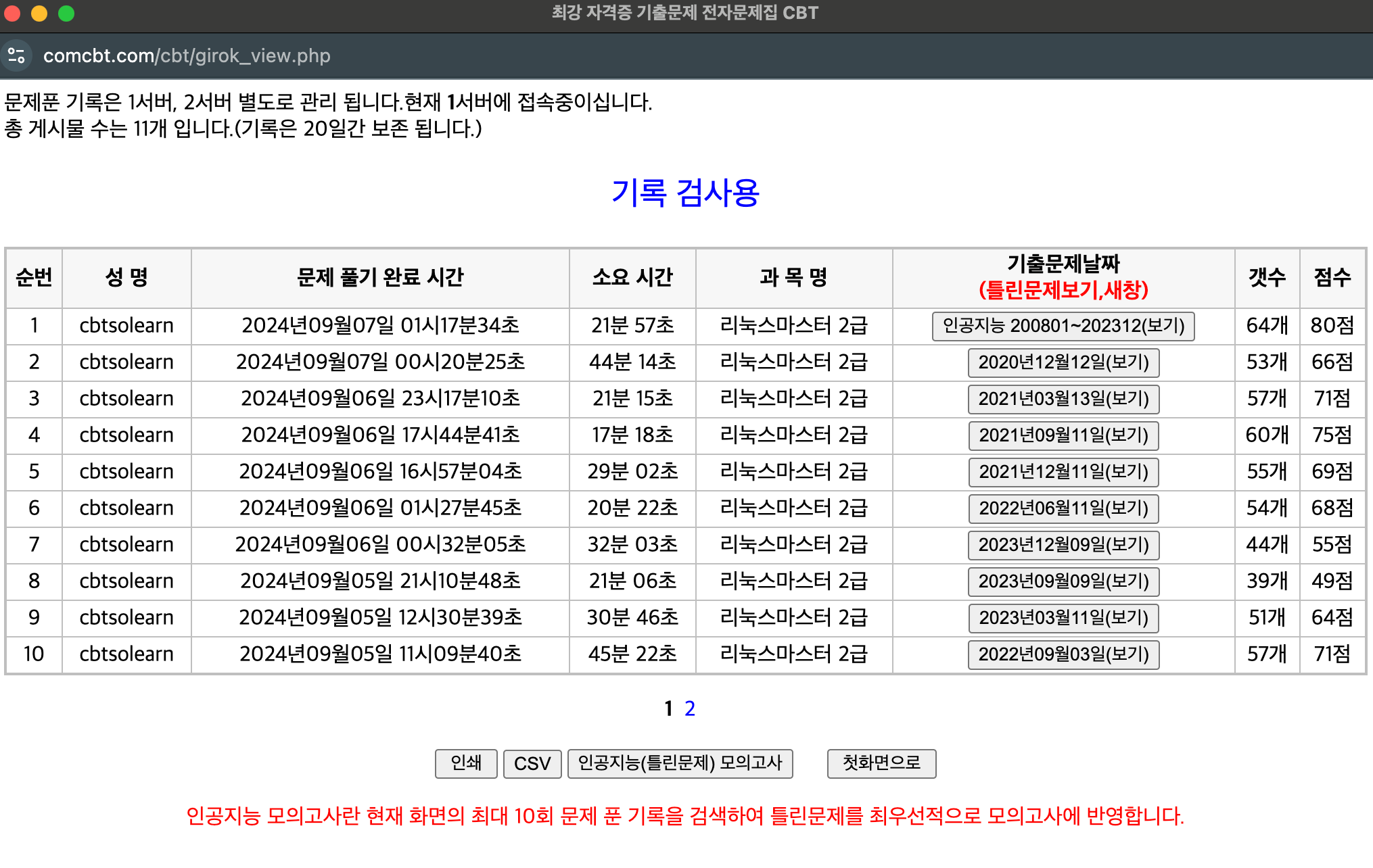Open 2021년09월11일(보기) button

click(1063, 435)
